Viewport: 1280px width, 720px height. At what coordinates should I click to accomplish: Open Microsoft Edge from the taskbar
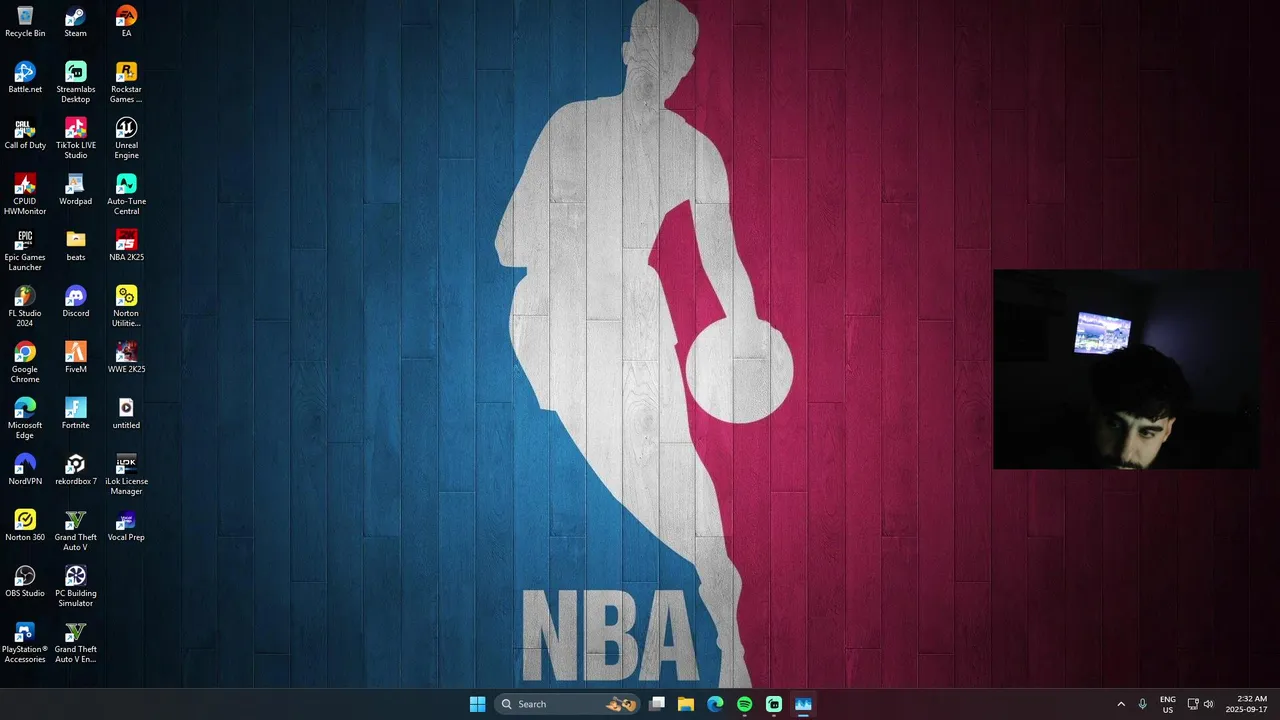coord(715,704)
